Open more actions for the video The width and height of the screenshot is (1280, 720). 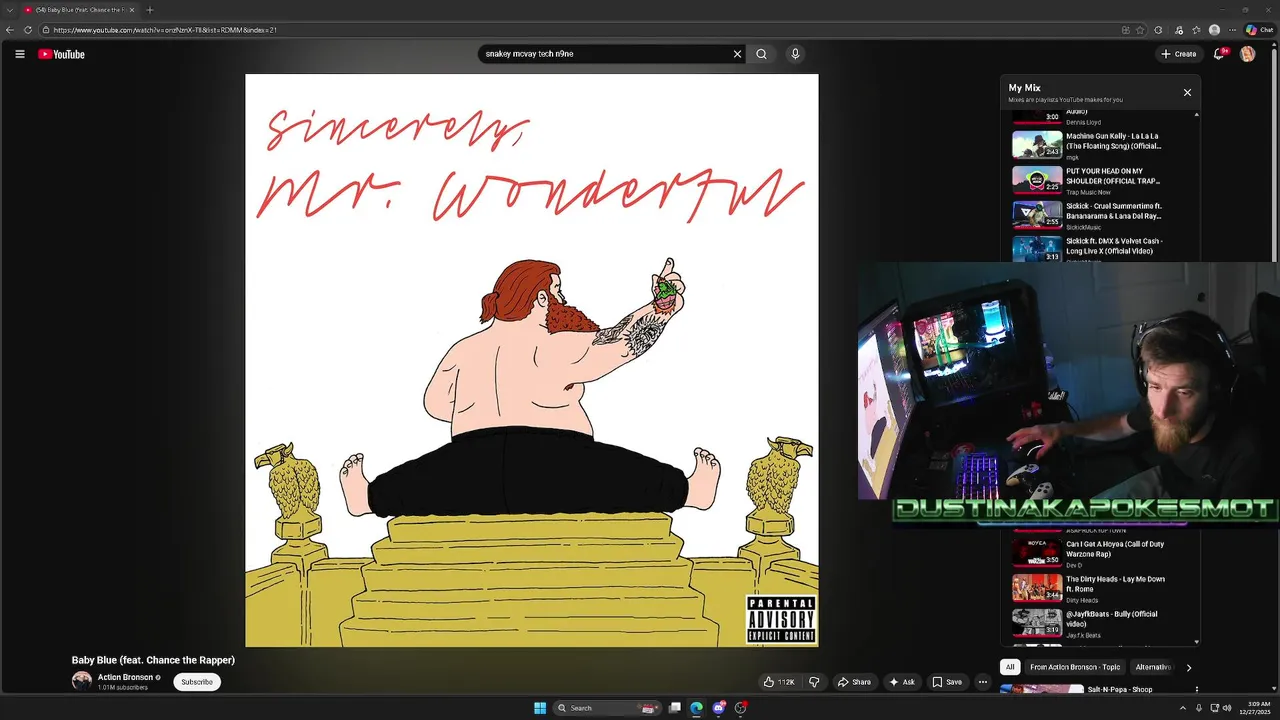click(983, 682)
